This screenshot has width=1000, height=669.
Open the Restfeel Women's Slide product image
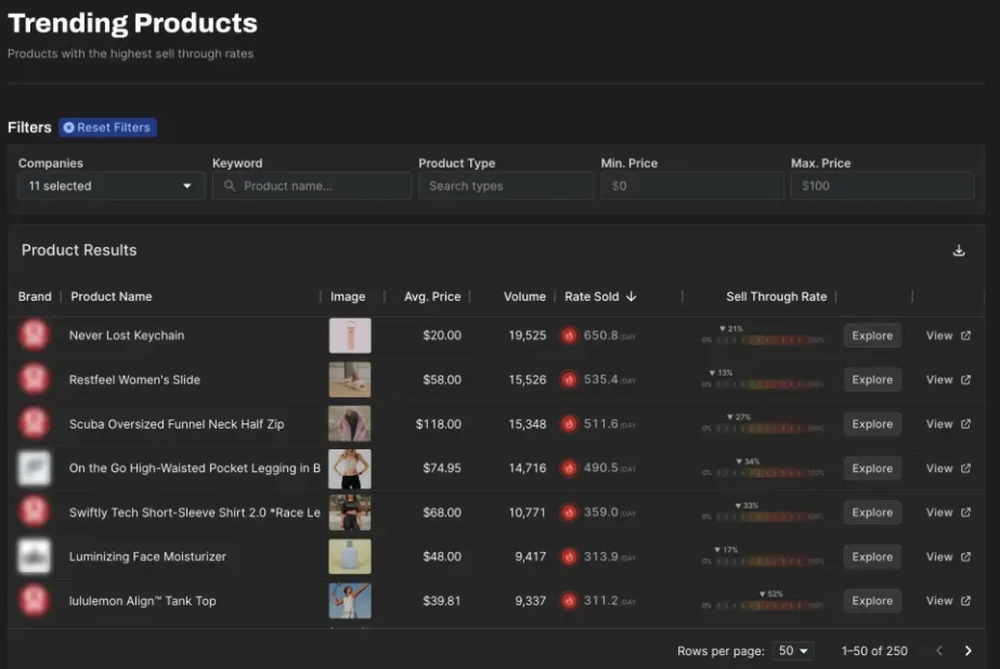click(349, 379)
